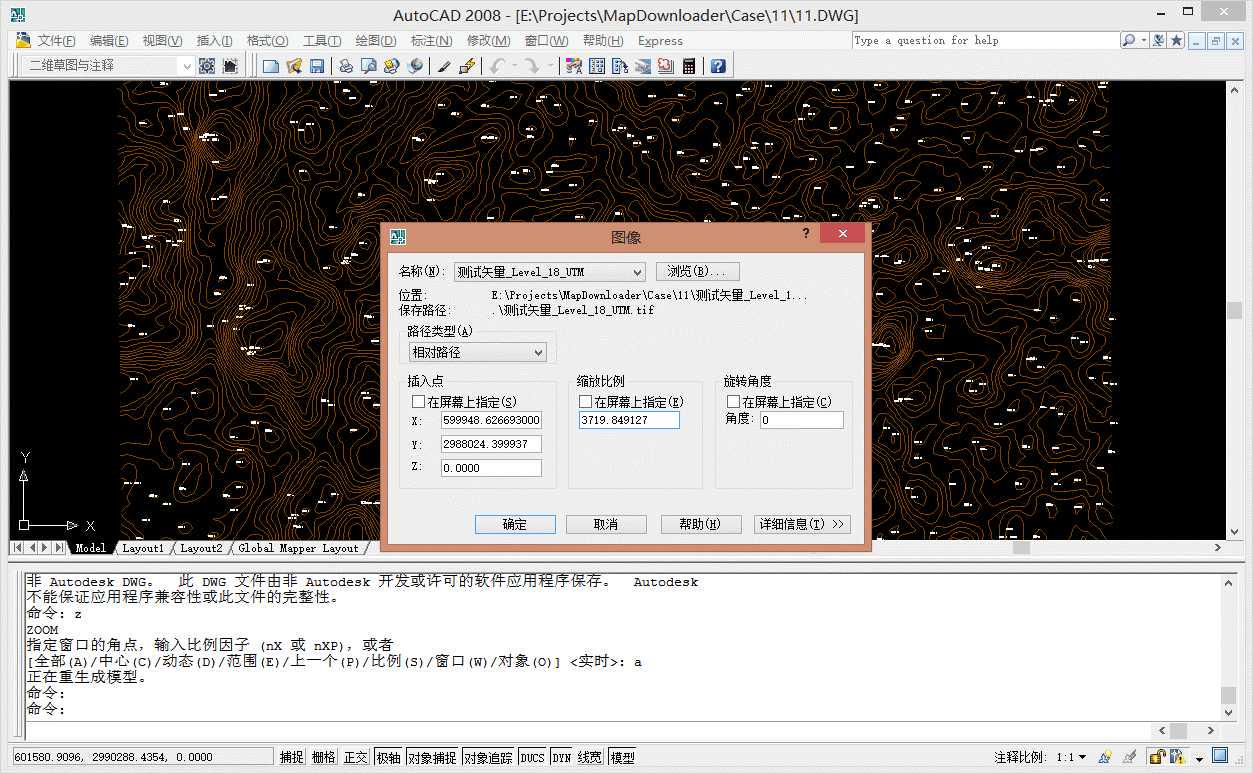Click the X coordinate input field
Viewport: 1253px width, 774px height.
490,421
